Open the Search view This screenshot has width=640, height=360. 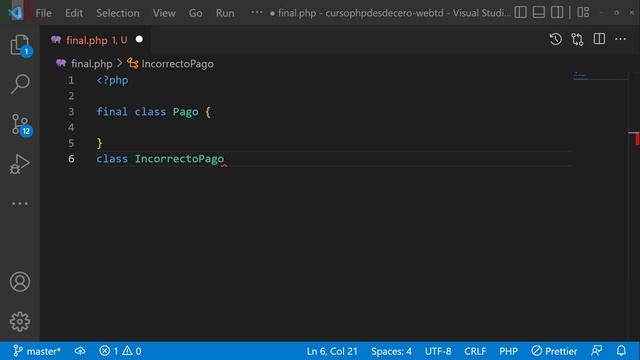click(20, 84)
